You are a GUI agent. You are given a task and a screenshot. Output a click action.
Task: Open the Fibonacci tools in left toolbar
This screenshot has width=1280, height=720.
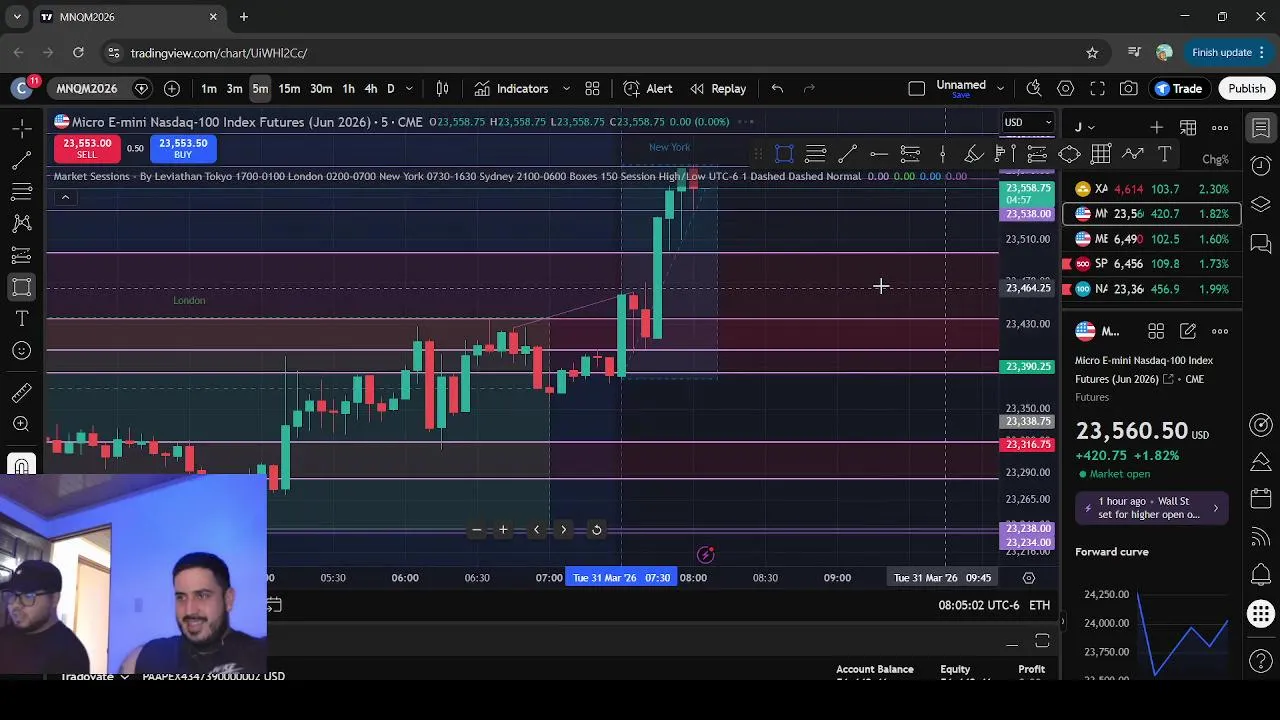pyautogui.click(x=21, y=192)
